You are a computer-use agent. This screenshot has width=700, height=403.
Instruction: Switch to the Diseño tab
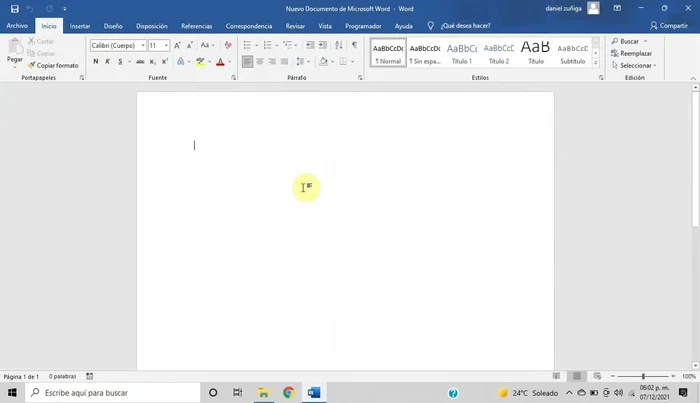click(x=113, y=26)
